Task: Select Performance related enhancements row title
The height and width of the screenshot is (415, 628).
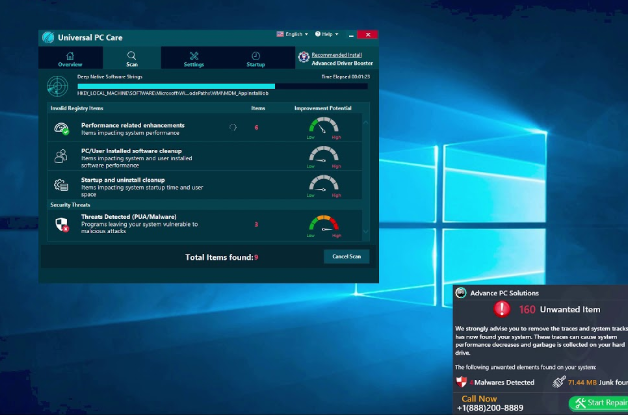Action: pos(133,125)
